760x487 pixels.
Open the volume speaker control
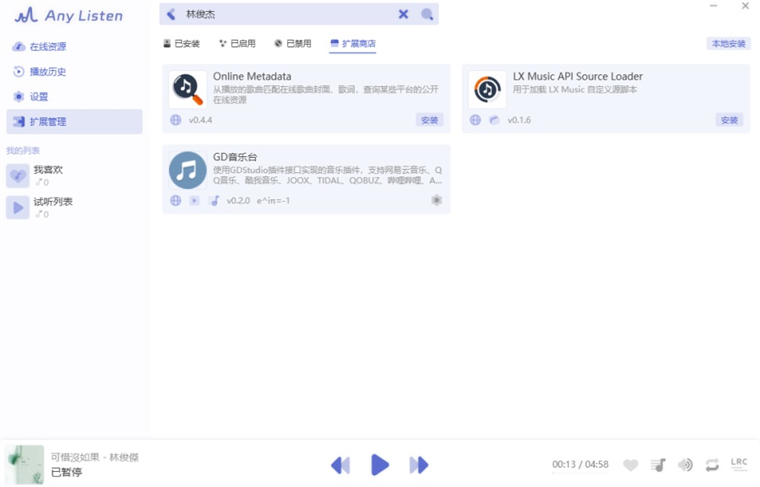tap(685, 465)
